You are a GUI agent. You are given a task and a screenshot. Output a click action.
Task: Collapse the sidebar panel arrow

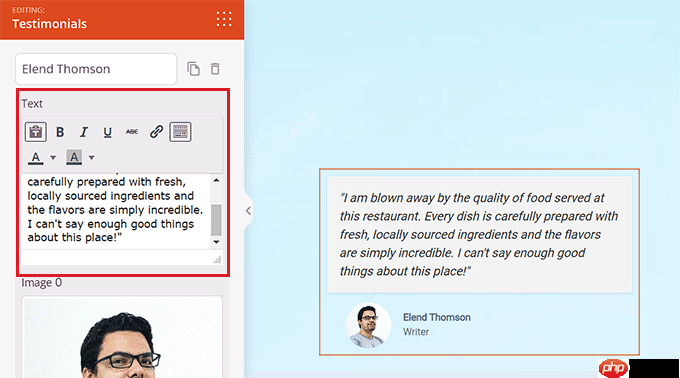coord(248,211)
